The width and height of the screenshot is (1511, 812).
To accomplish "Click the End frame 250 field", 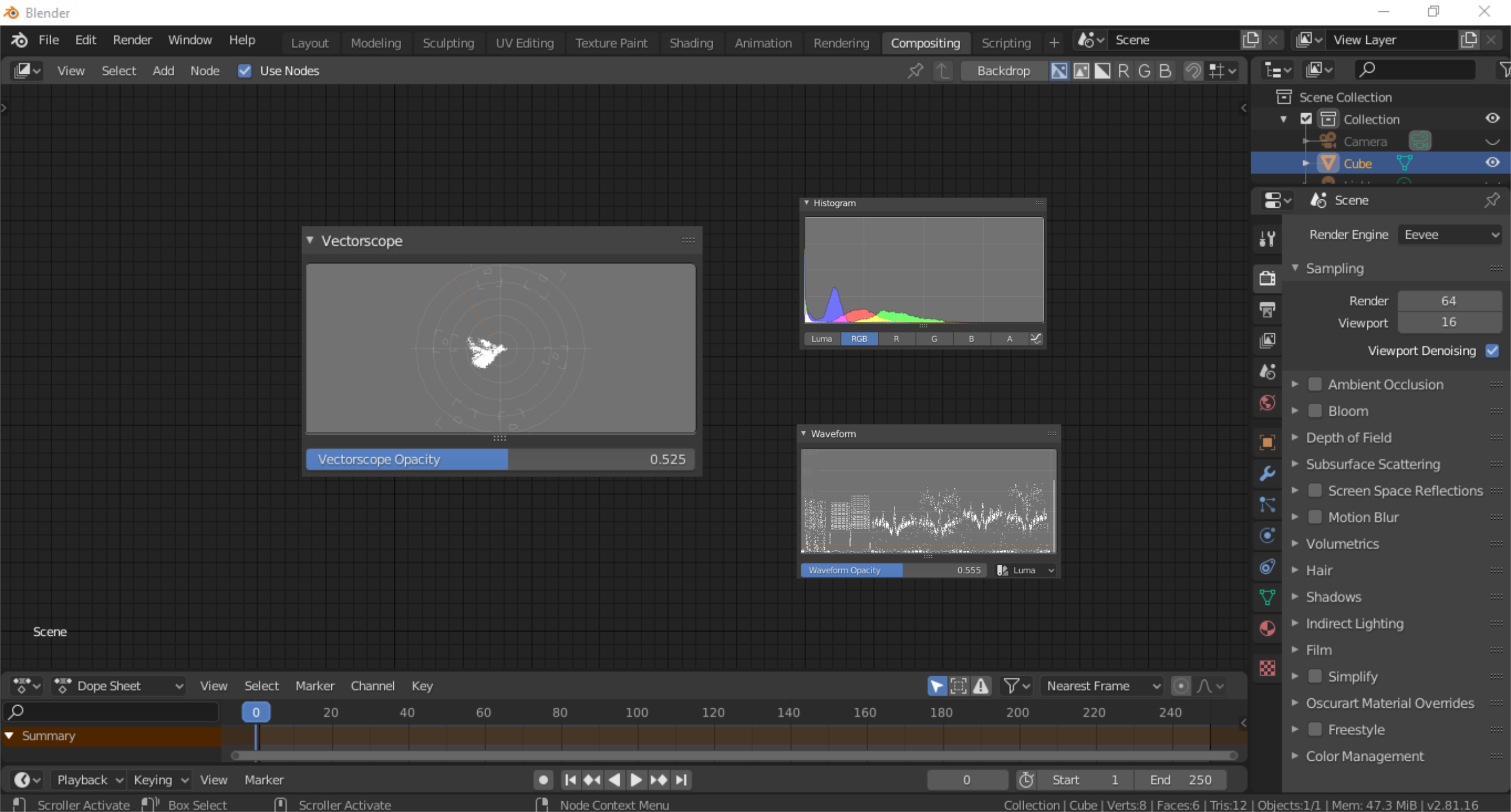I will pos(1180,780).
